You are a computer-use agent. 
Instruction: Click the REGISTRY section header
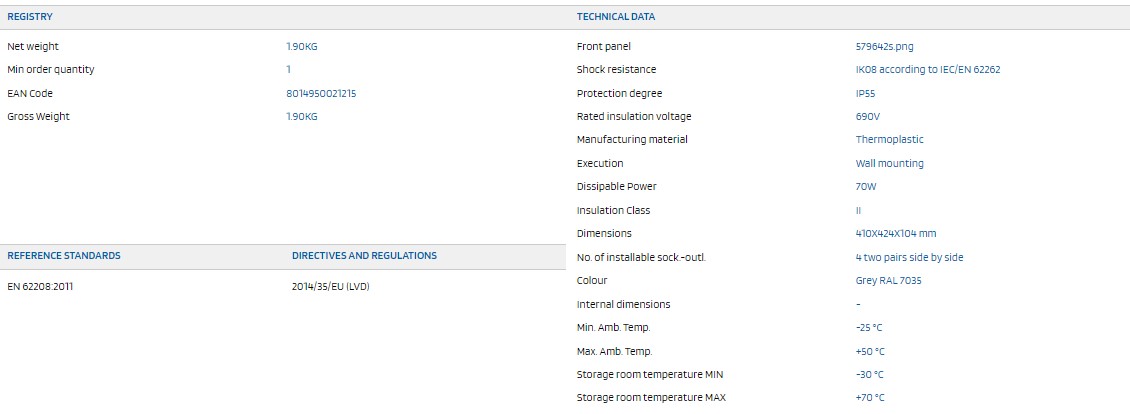point(30,17)
